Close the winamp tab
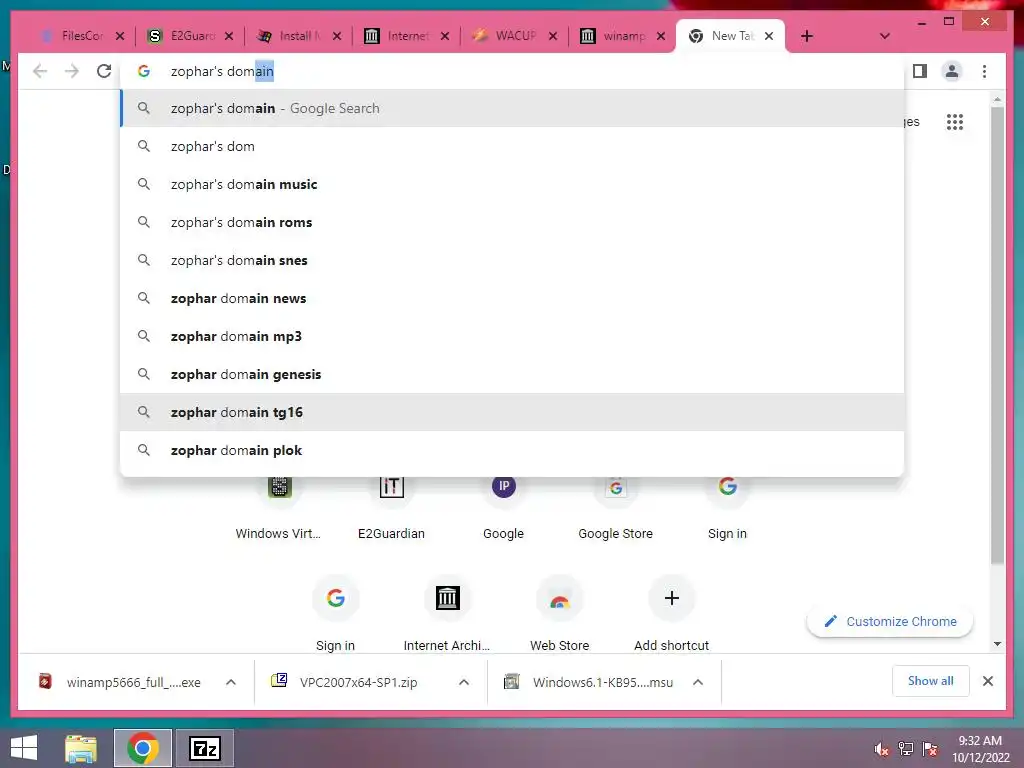 661,36
